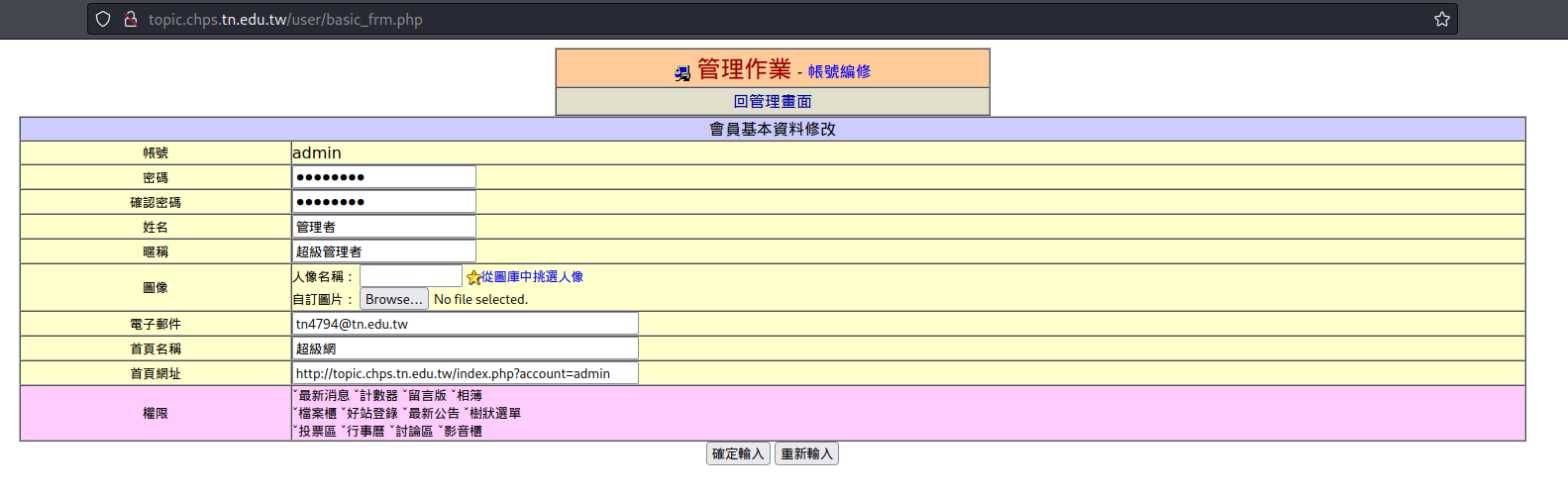The width and height of the screenshot is (1568, 498).
Task: Click the 行事曆 permission text
Action: (366, 431)
